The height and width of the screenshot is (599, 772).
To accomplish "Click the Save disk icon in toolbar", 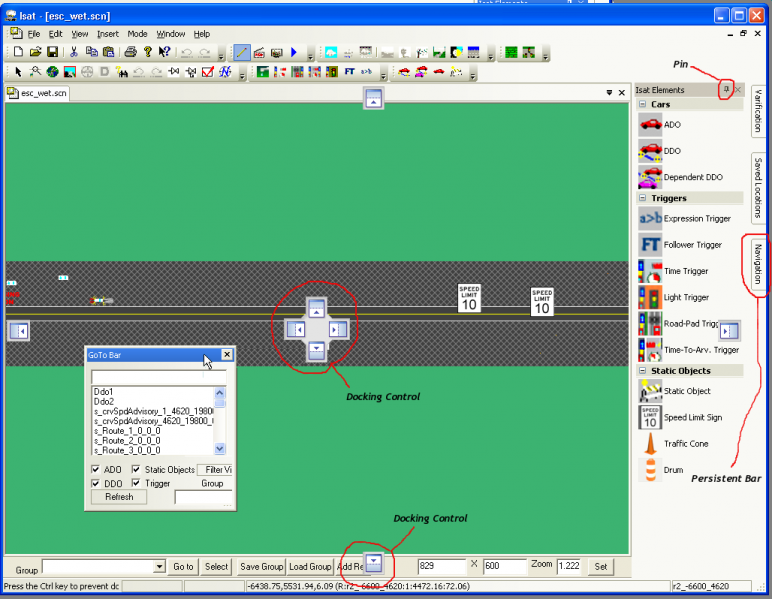I will pyautogui.click(x=53, y=52).
